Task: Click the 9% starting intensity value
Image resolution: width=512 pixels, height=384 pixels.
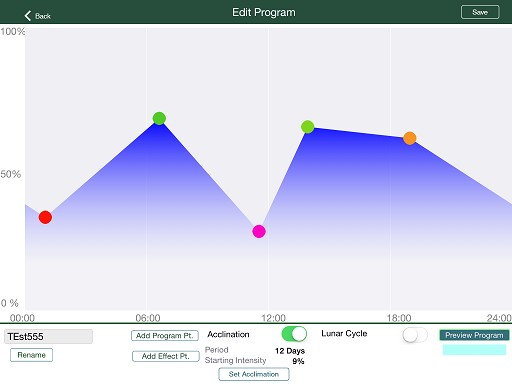Action: click(298, 361)
